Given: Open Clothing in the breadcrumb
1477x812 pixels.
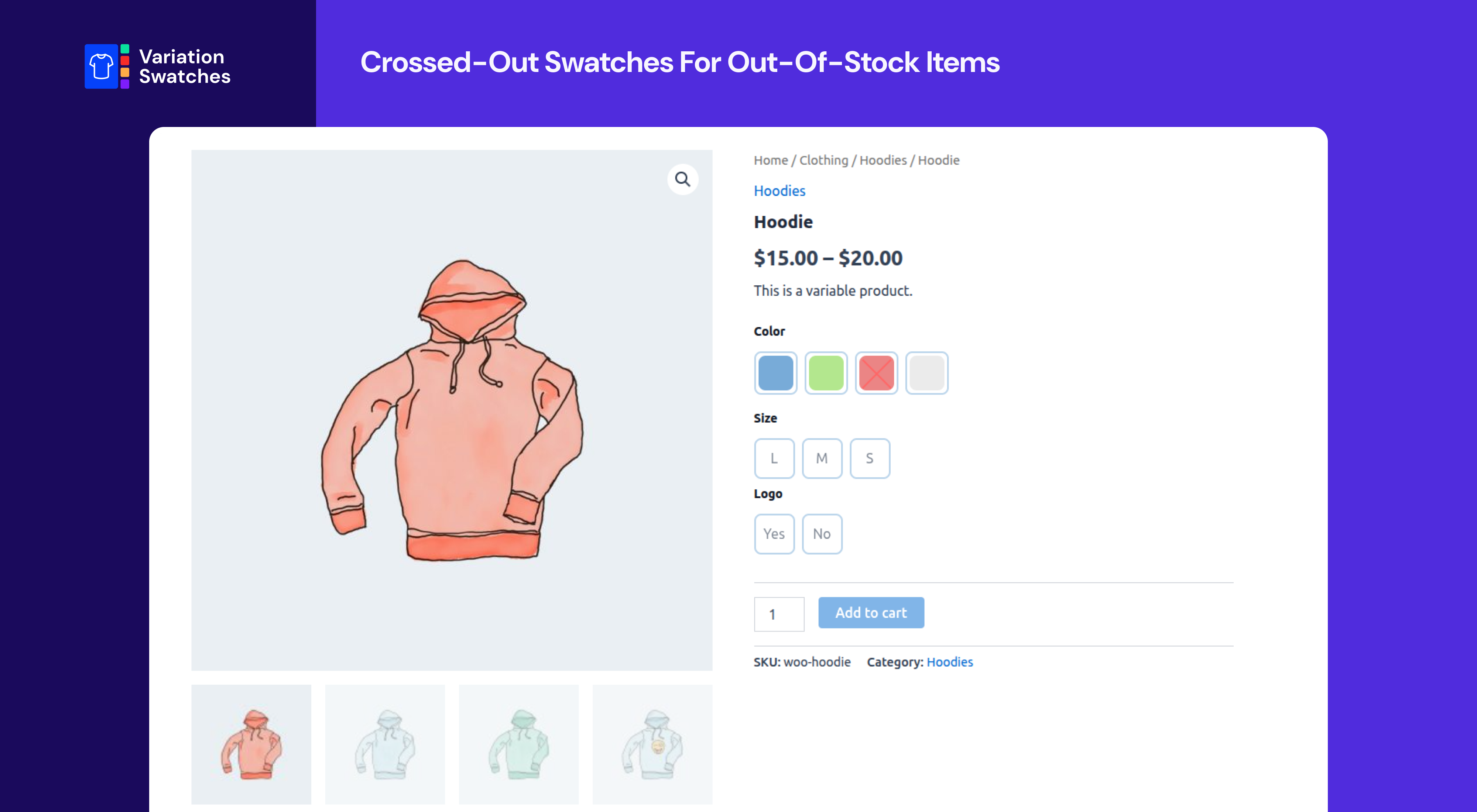Looking at the screenshot, I should (823, 161).
